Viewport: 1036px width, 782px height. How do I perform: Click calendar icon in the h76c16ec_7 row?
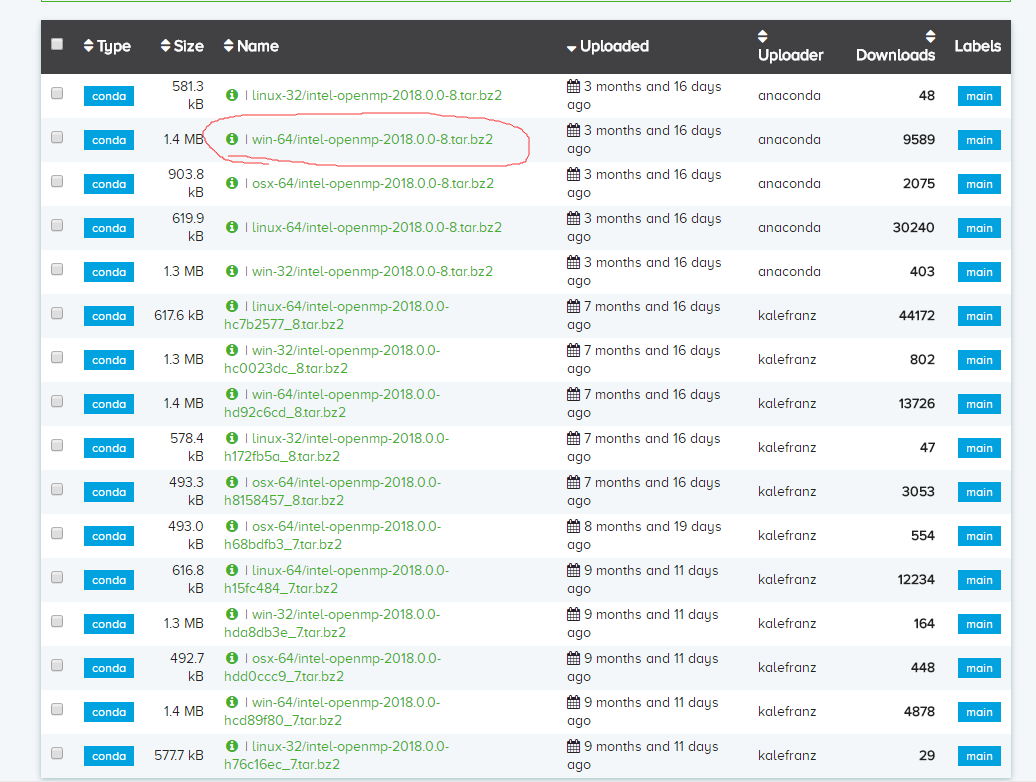(x=574, y=746)
